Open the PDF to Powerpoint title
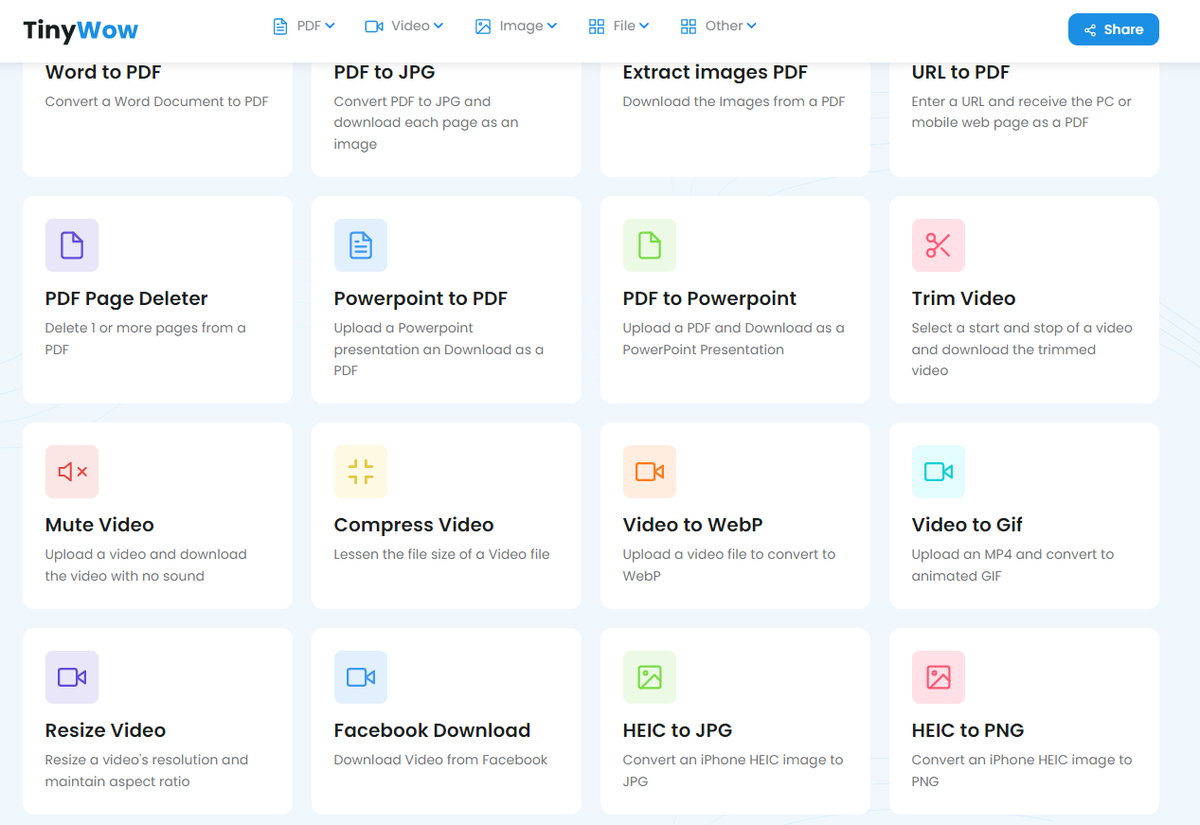Viewport: 1200px width, 825px height. tap(710, 298)
